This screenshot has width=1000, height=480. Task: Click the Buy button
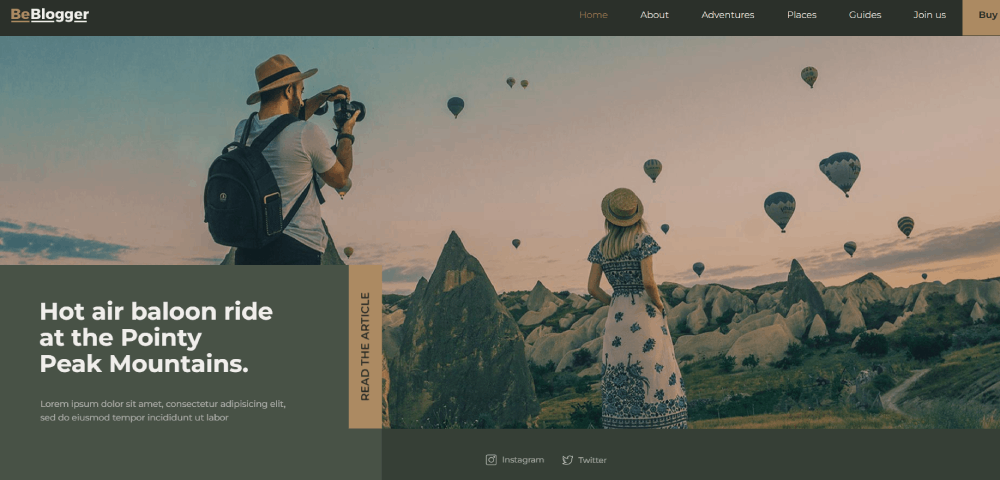[981, 17]
